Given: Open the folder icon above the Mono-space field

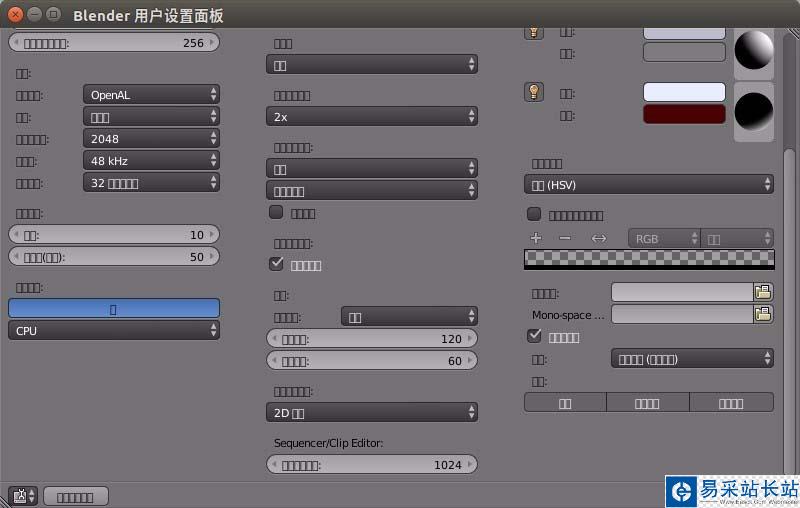Looking at the screenshot, I should tap(763, 292).
